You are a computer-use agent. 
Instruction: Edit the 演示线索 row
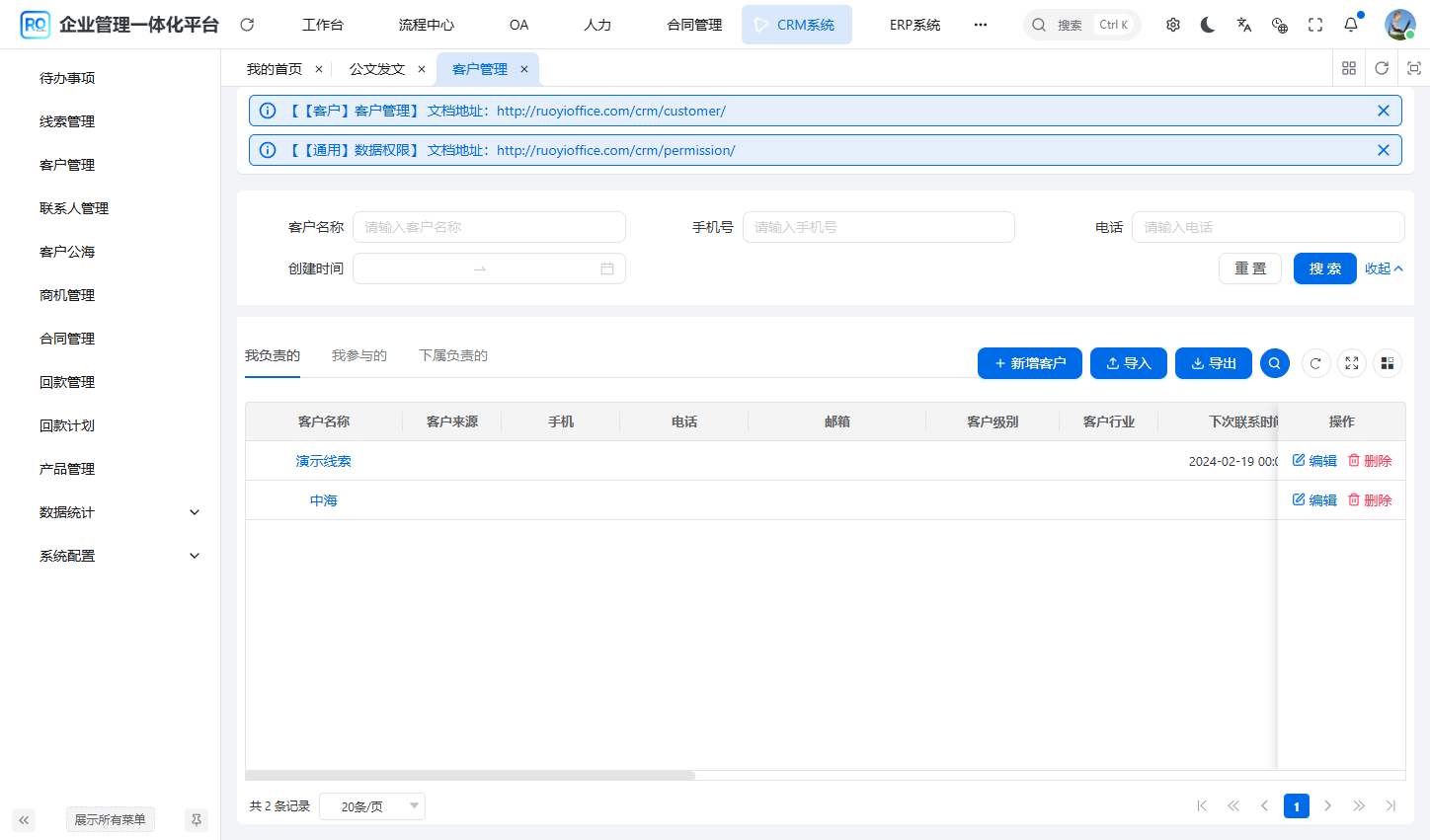tap(1314, 461)
